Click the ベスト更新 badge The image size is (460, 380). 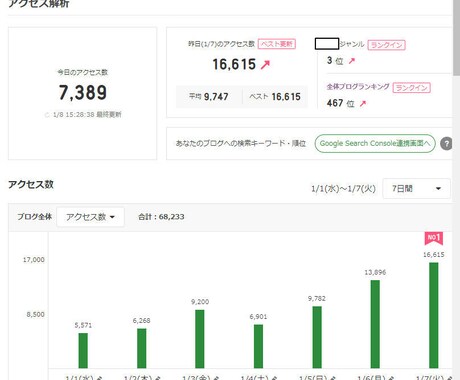click(x=277, y=44)
